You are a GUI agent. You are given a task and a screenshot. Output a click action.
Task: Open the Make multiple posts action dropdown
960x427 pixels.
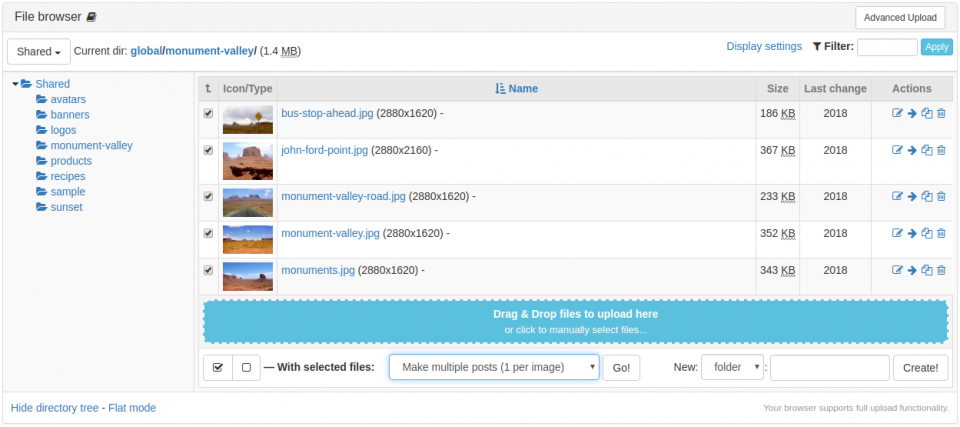(x=494, y=368)
